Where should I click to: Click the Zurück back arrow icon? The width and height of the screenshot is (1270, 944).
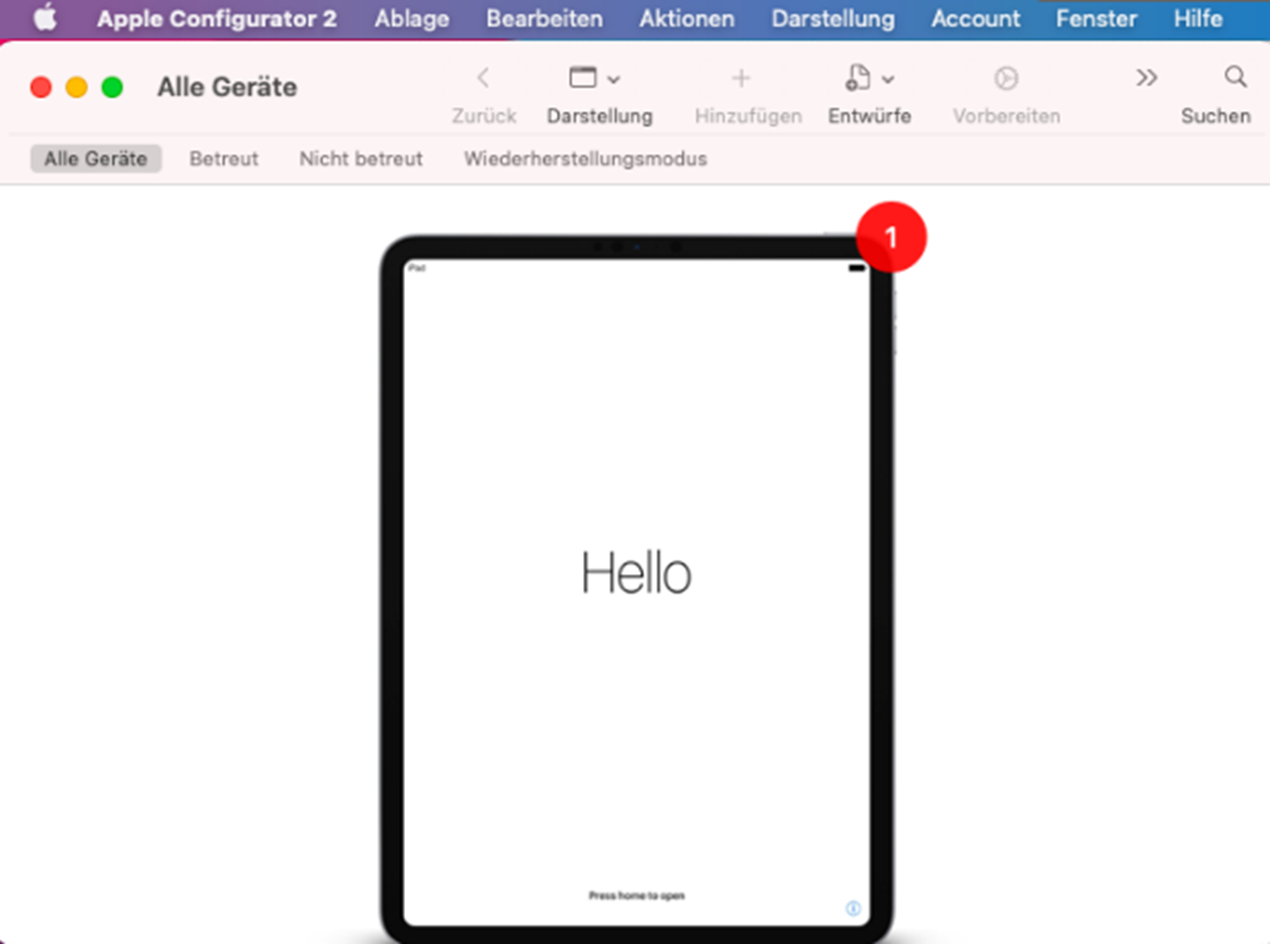(x=483, y=78)
